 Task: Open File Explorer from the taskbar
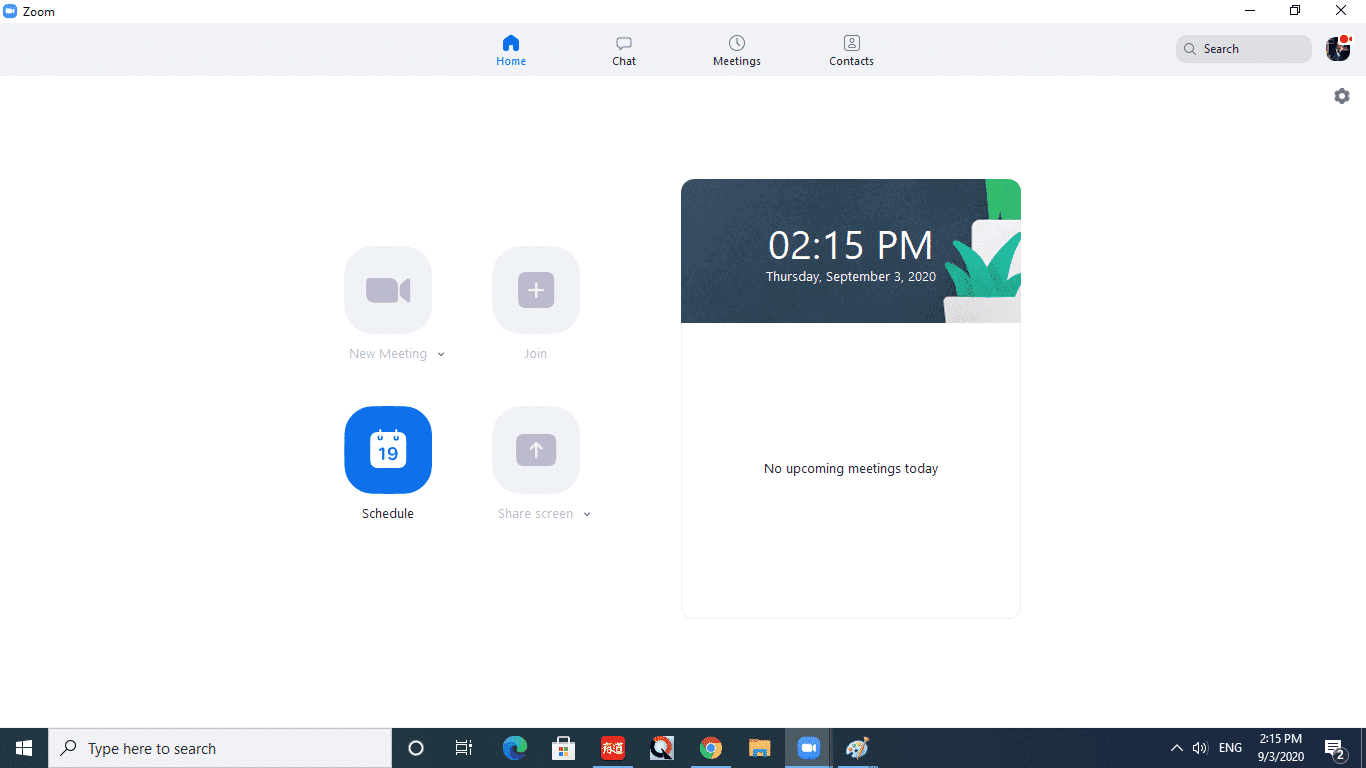(x=760, y=748)
